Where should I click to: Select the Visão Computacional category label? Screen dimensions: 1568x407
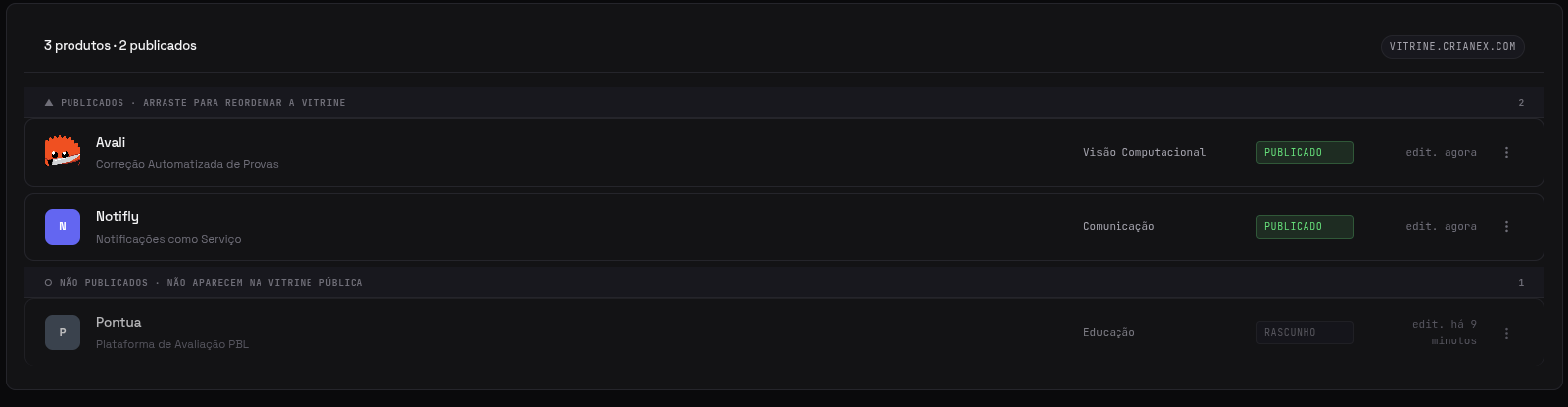tap(1144, 153)
